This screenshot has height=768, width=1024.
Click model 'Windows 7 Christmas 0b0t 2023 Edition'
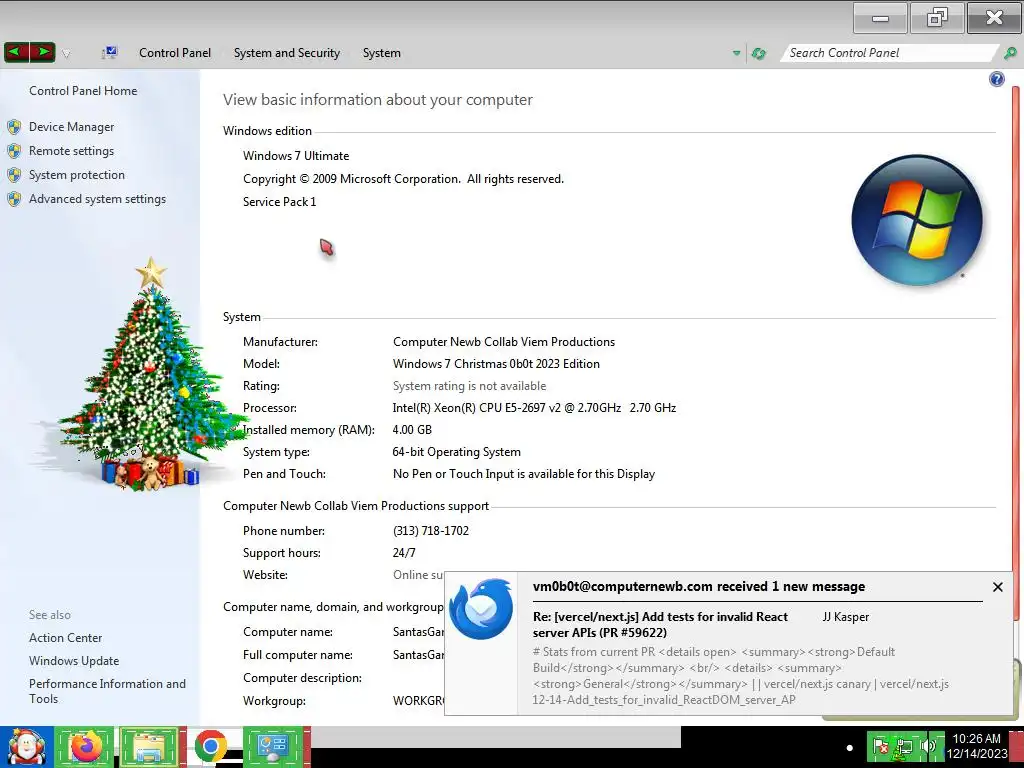496,364
